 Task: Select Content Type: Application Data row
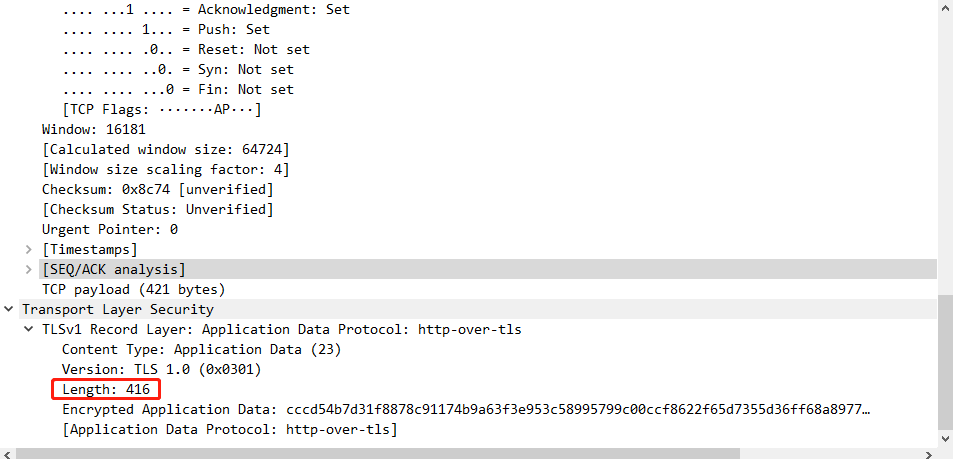[200, 349]
